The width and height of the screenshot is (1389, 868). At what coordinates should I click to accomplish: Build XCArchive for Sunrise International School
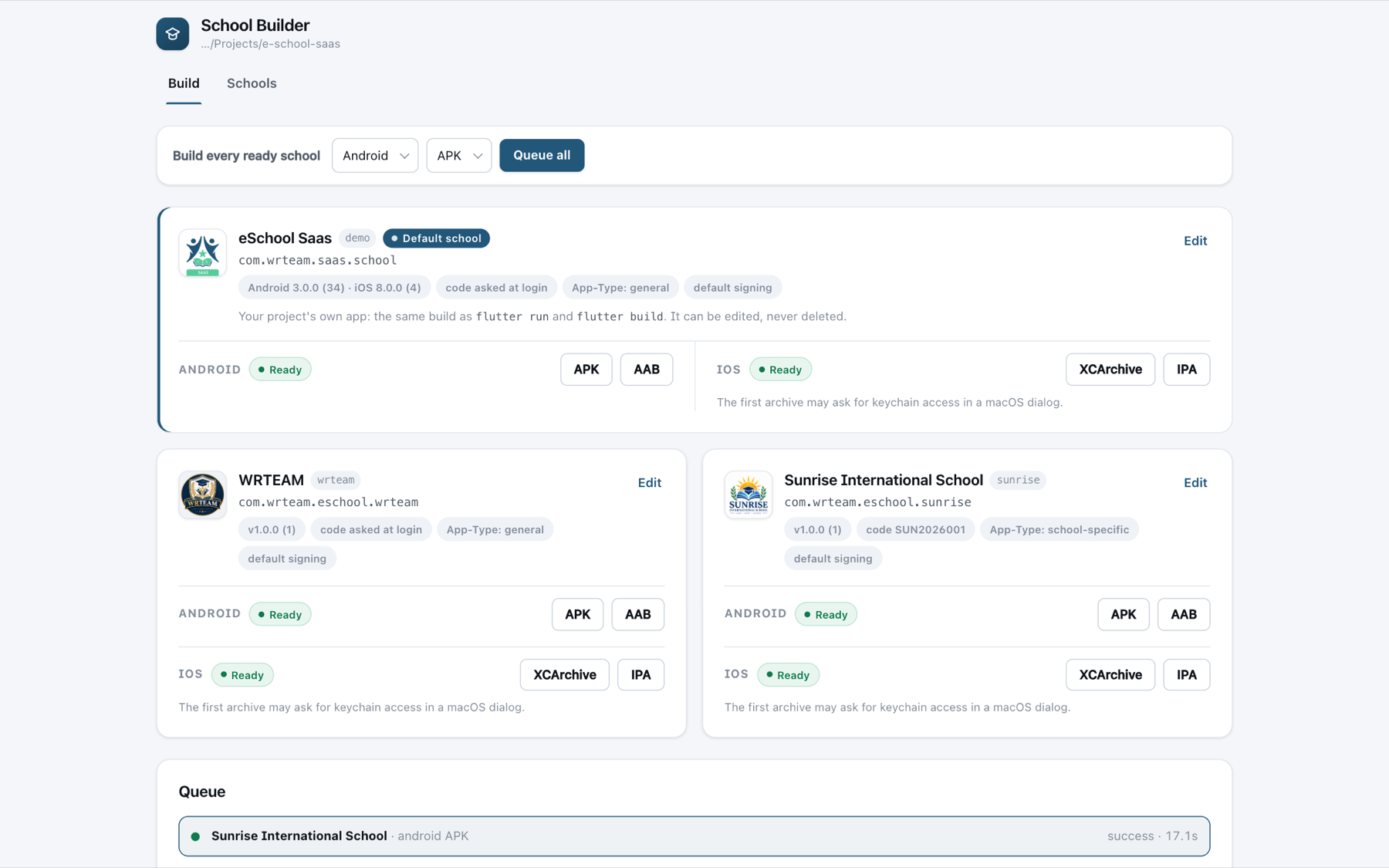(x=1110, y=675)
